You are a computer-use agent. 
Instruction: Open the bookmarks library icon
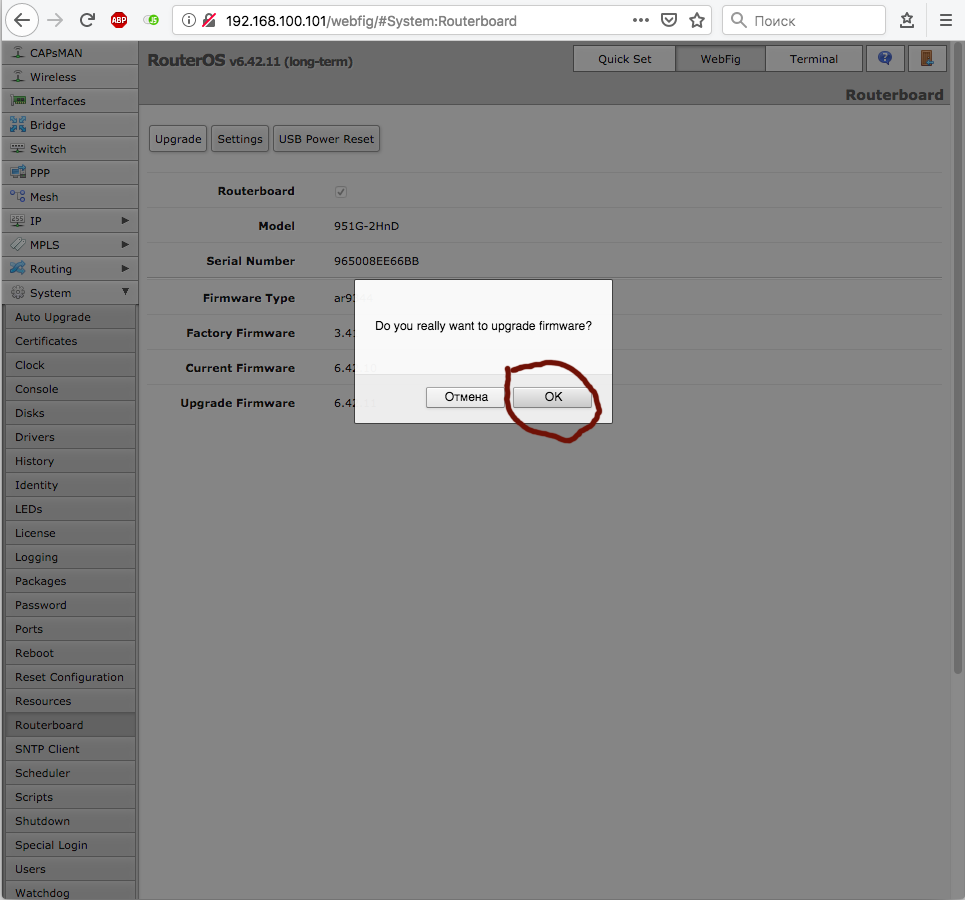point(907,20)
